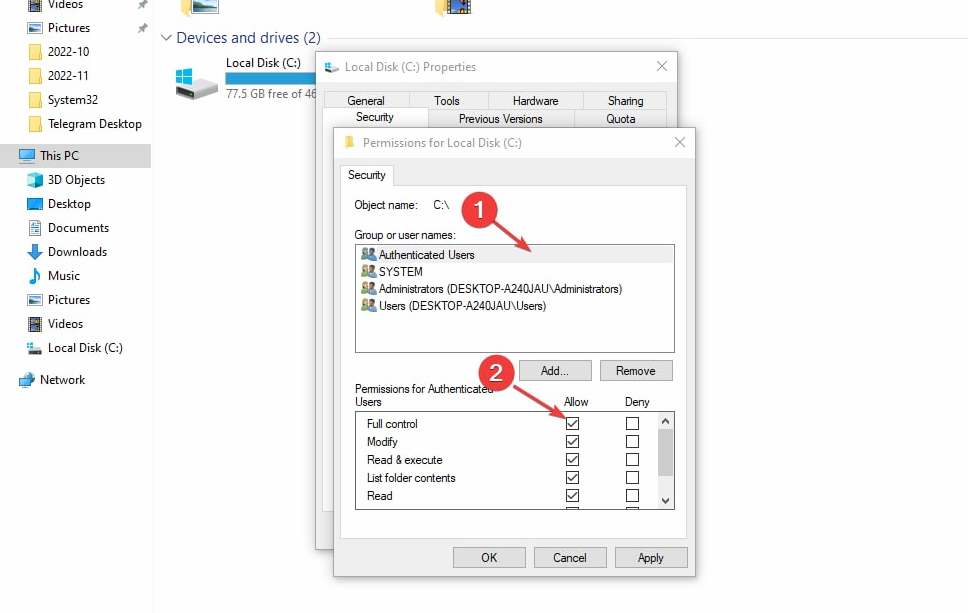
Task: Select Users (DESKTOP-A240JAU\Users) entry
Action: click(x=514, y=305)
